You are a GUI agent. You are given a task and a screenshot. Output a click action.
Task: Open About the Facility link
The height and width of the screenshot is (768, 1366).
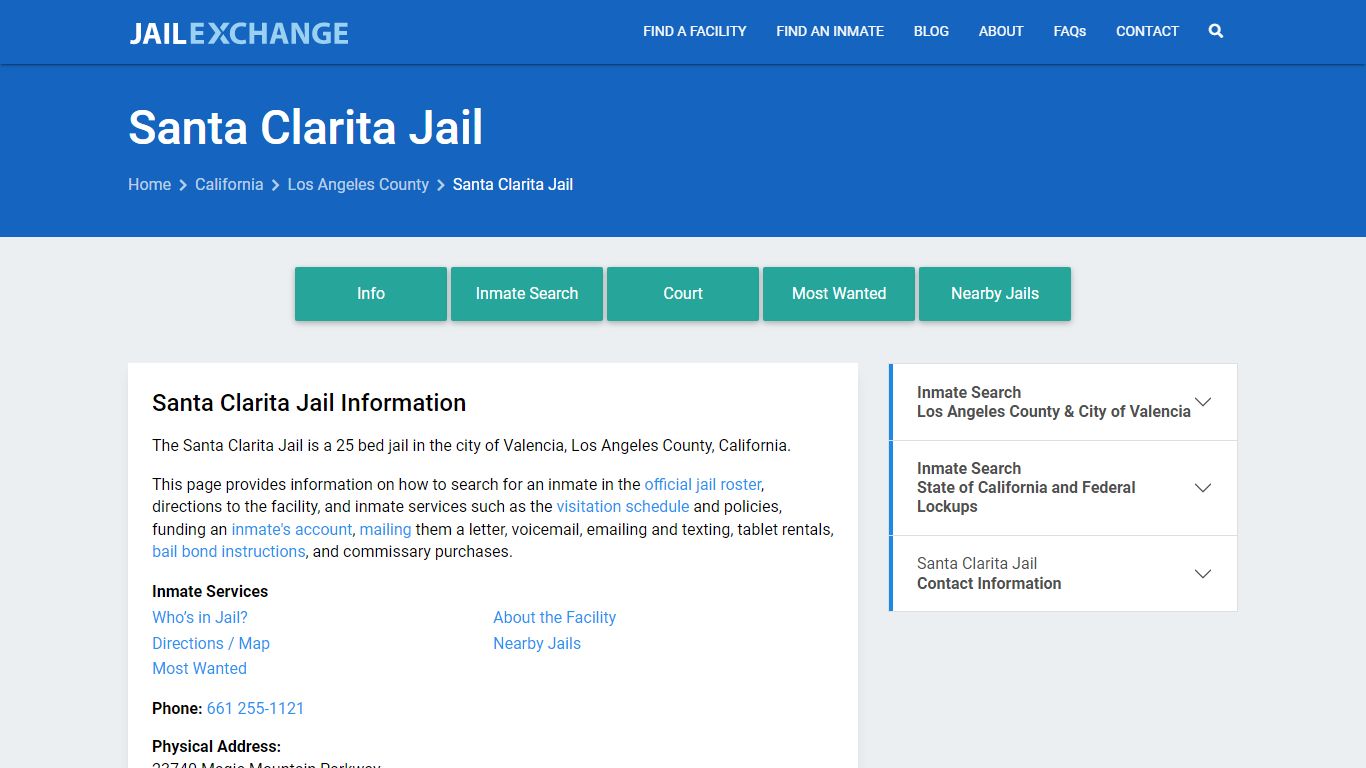pos(554,617)
